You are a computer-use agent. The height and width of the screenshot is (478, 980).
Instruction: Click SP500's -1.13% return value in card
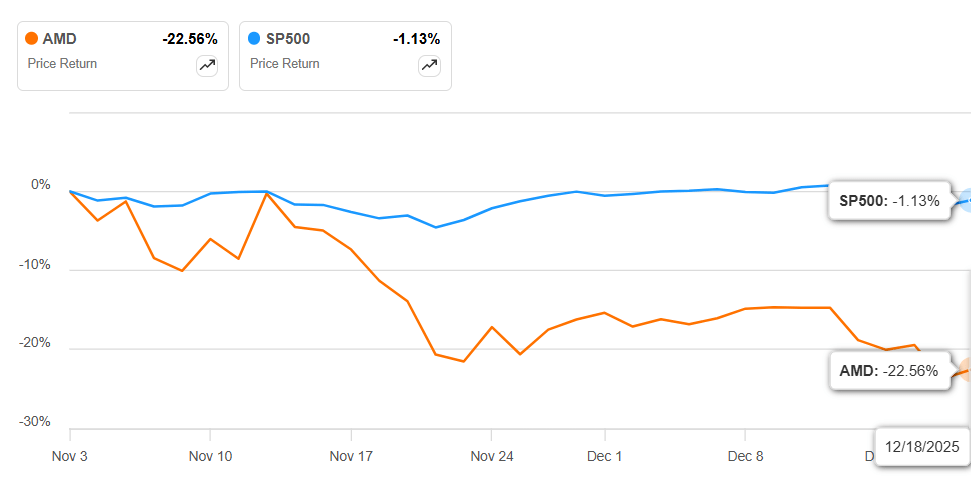tap(416, 39)
